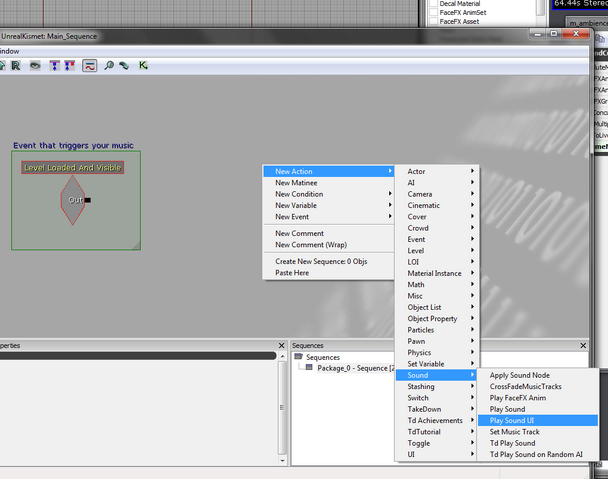This screenshot has width=608, height=479.
Task: Click the Rename Sequence 'R' toolbar icon
Action: [16, 66]
